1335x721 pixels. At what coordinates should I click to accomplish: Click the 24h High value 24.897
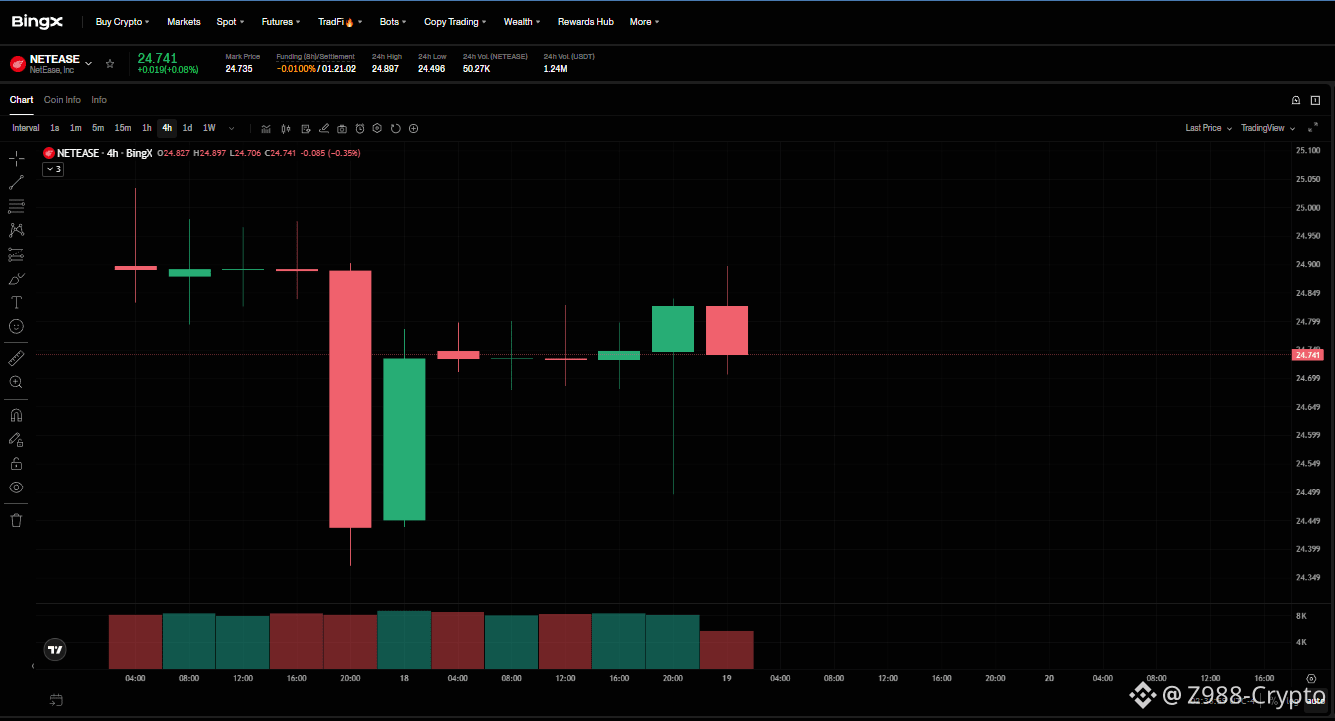click(385, 69)
